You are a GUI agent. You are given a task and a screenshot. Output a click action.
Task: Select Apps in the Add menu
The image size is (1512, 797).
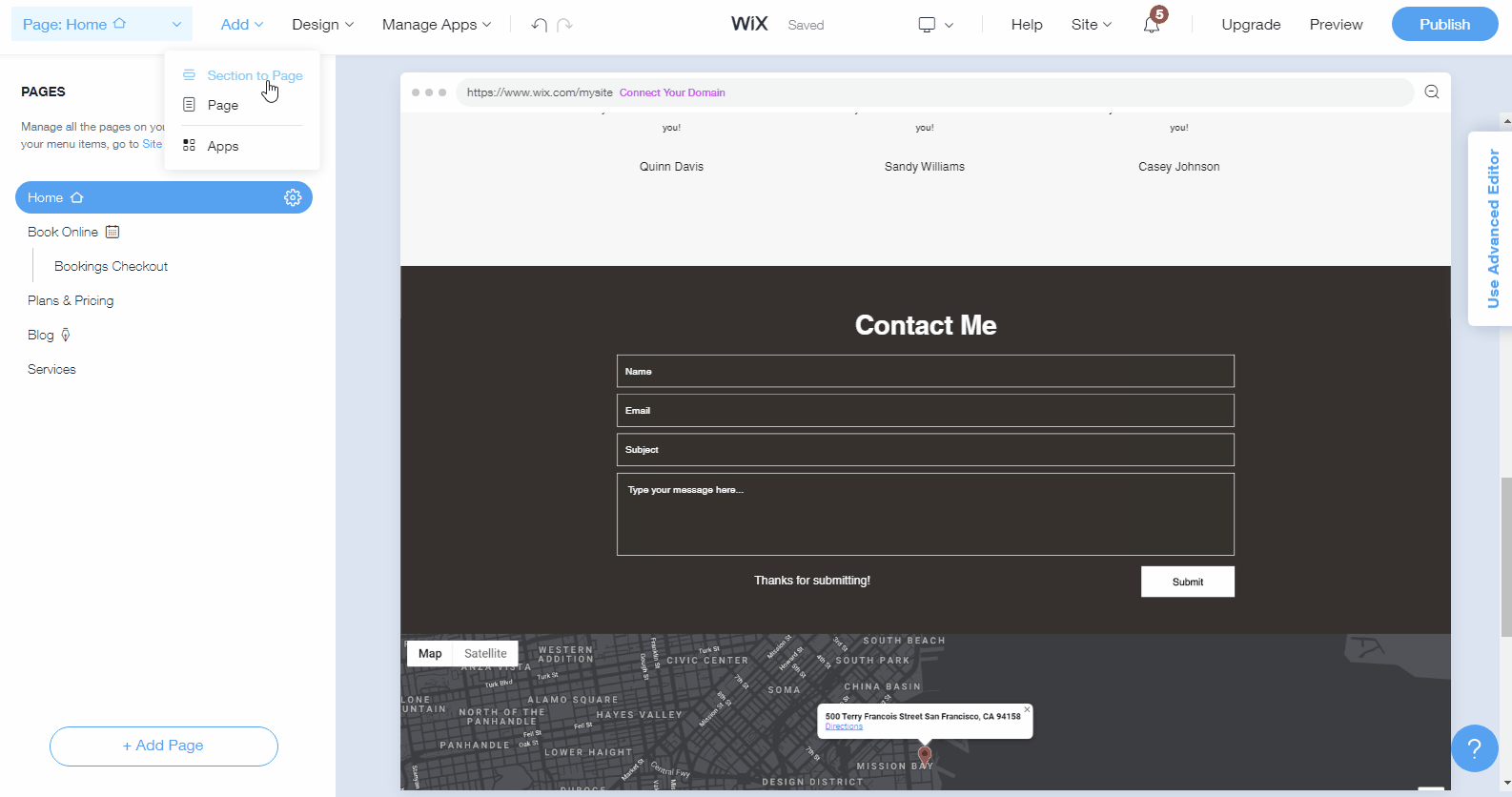click(222, 146)
